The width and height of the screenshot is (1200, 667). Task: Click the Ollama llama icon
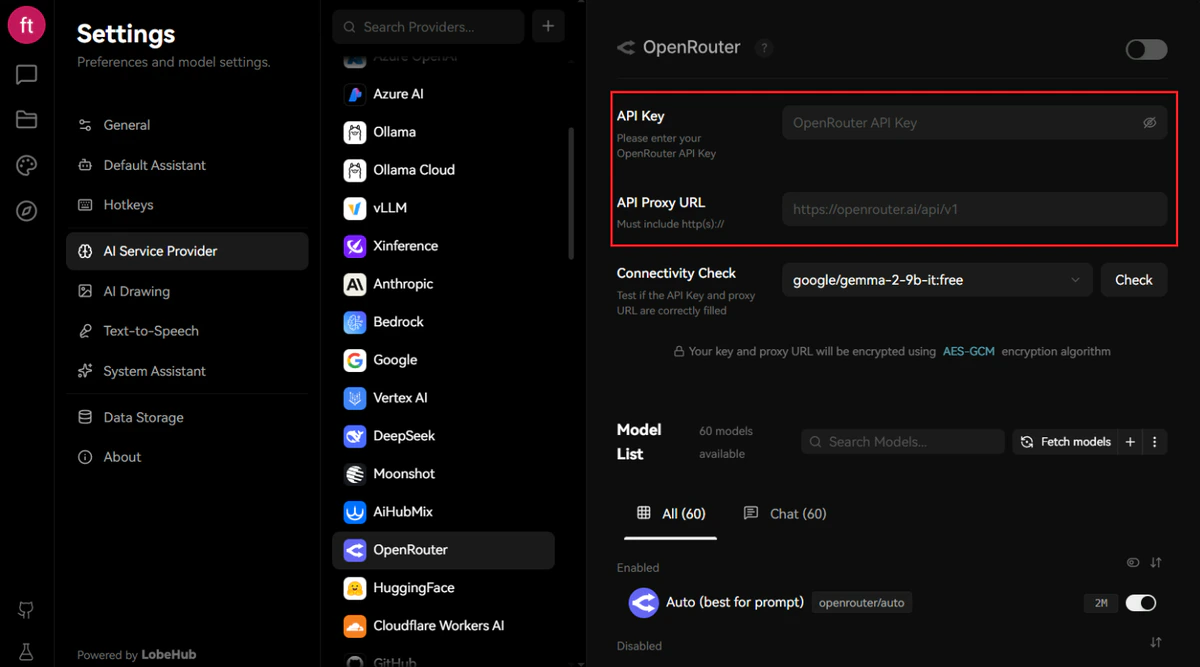pyautogui.click(x=355, y=132)
